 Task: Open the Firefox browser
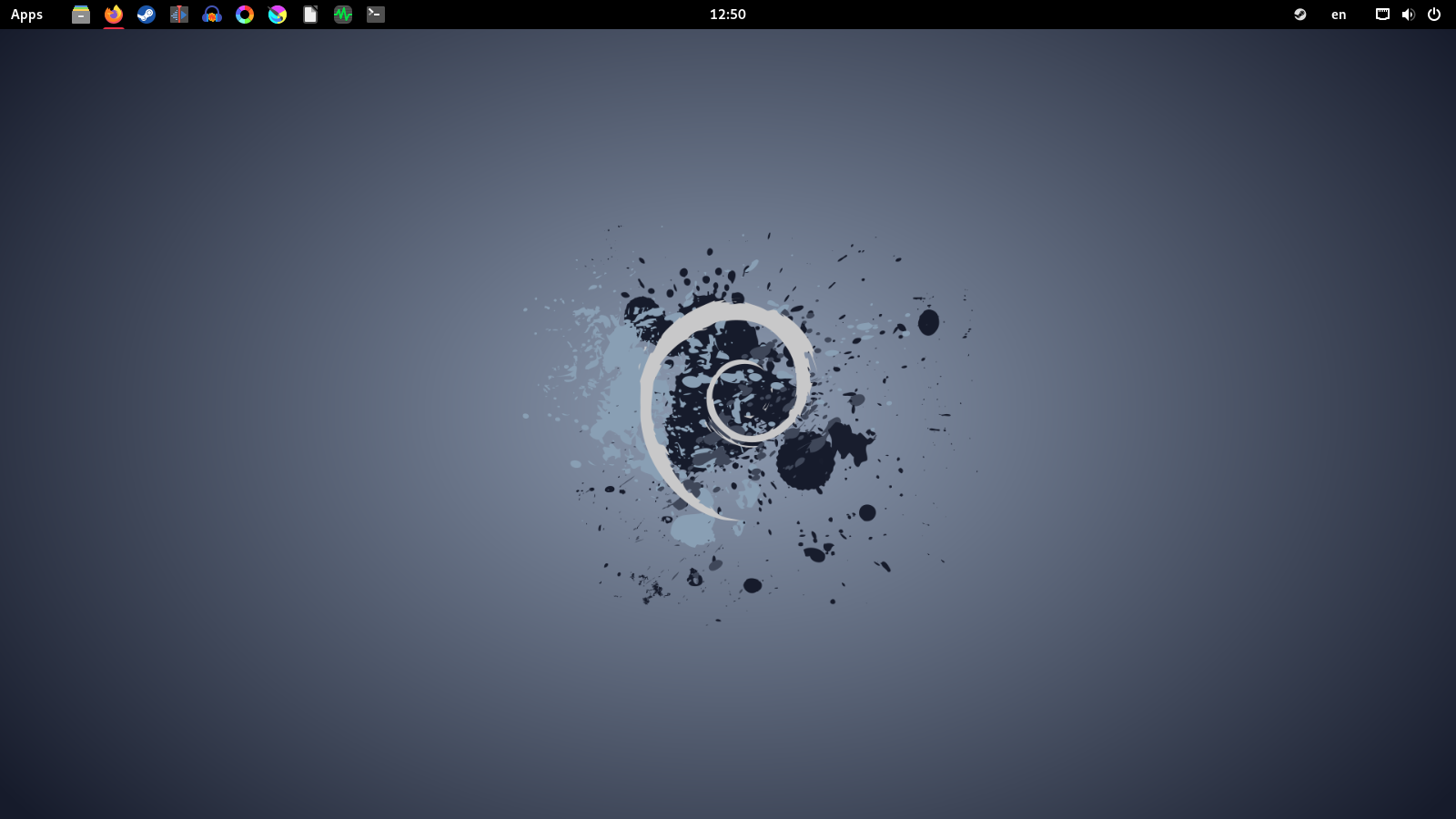[114, 15]
